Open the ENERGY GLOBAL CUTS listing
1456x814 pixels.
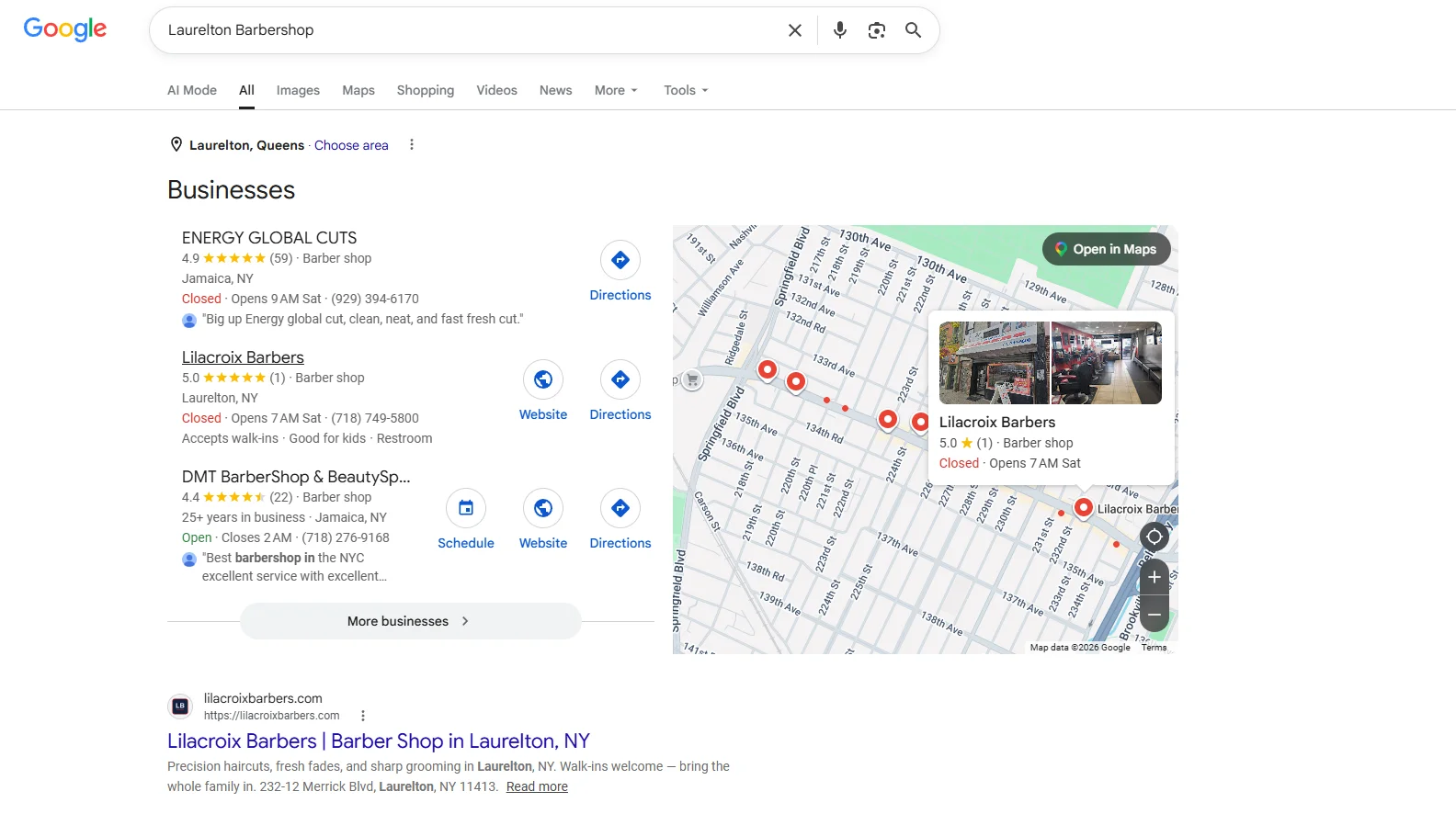click(x=269, y=238)
